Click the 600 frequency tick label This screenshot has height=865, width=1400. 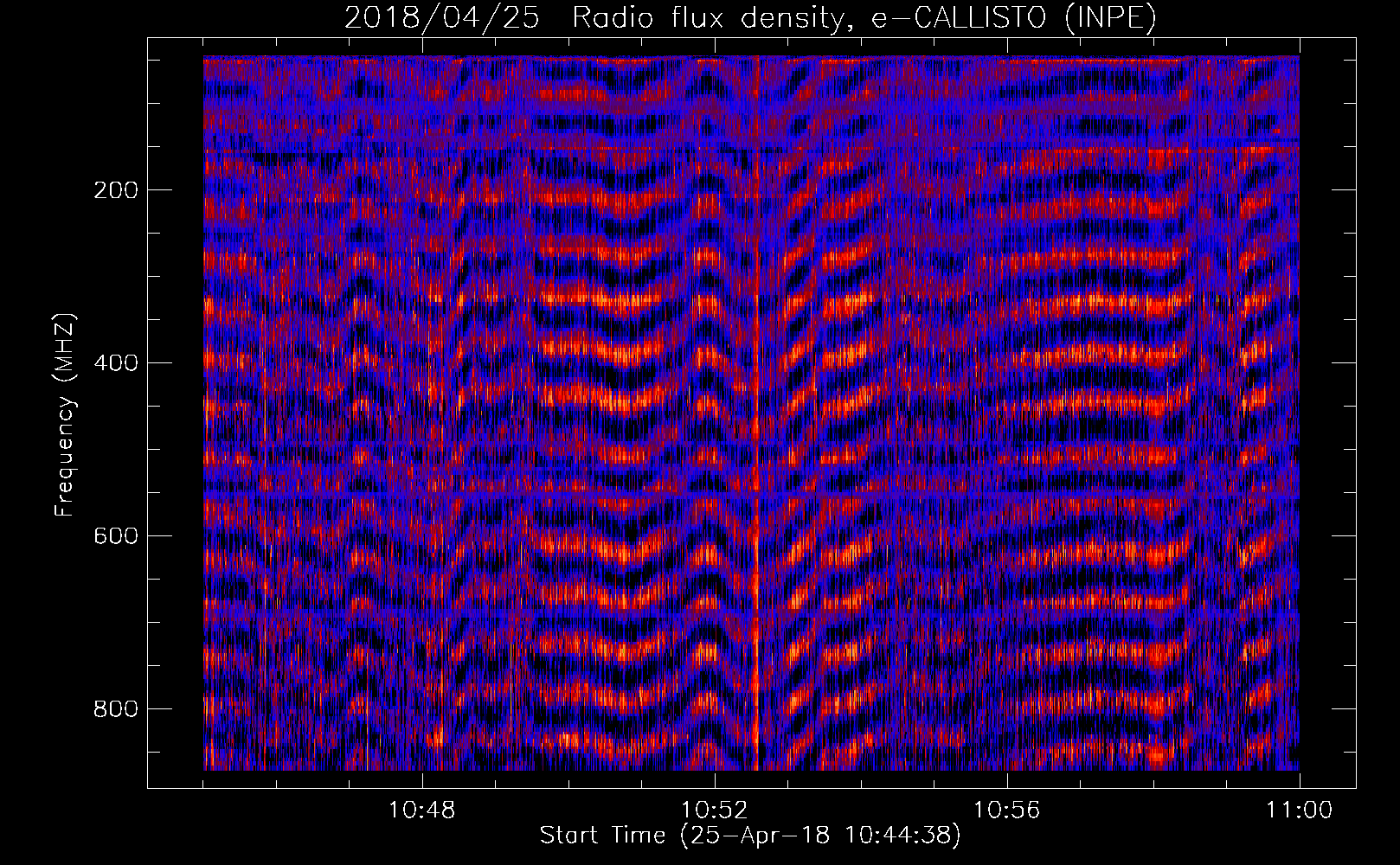pyautogui.click(x=115, y=536)
